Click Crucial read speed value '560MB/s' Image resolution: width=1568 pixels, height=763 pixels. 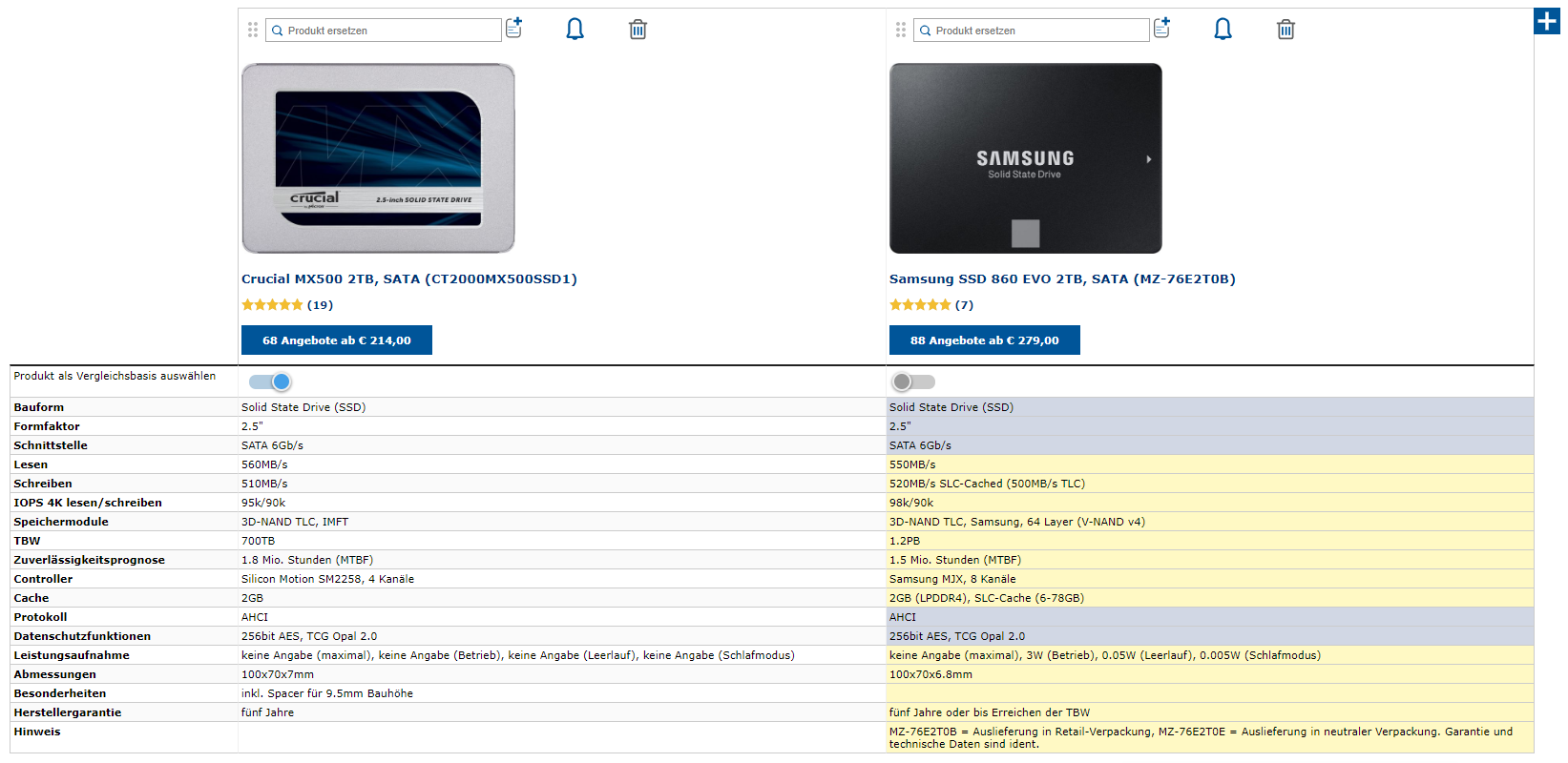pos(264,464)
